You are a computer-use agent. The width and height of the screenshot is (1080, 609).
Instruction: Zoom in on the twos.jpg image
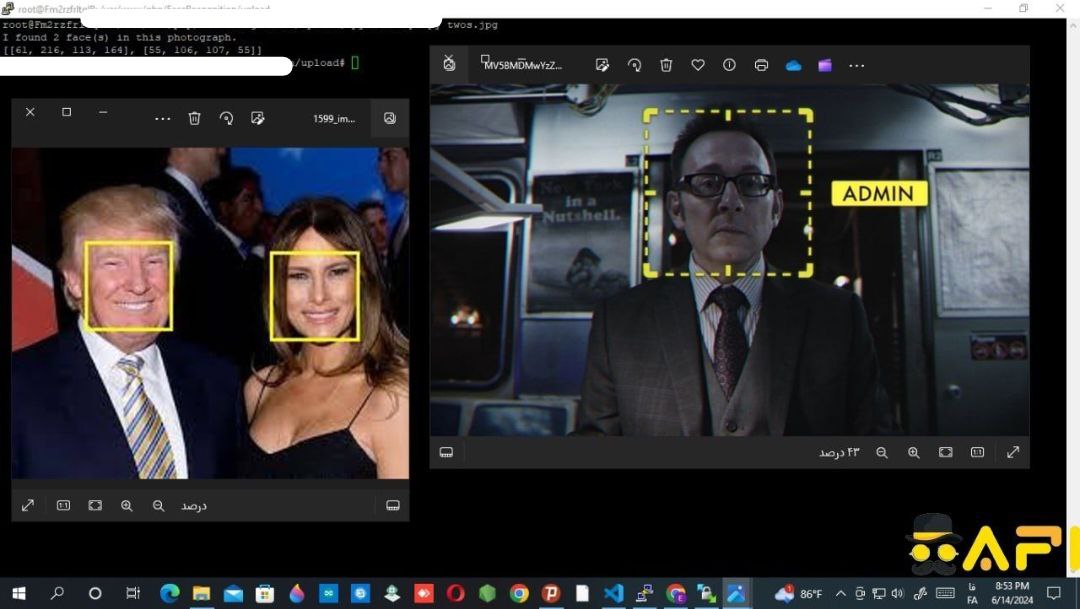(914, 452)
